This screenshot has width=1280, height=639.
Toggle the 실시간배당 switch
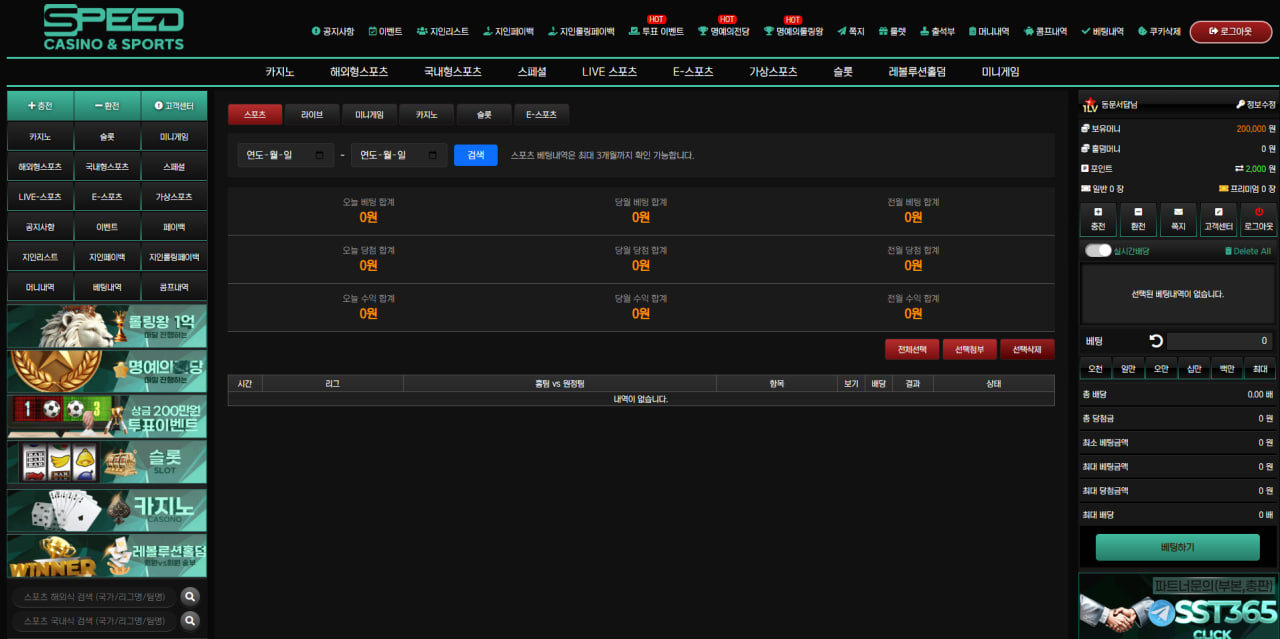point(1098,250)
